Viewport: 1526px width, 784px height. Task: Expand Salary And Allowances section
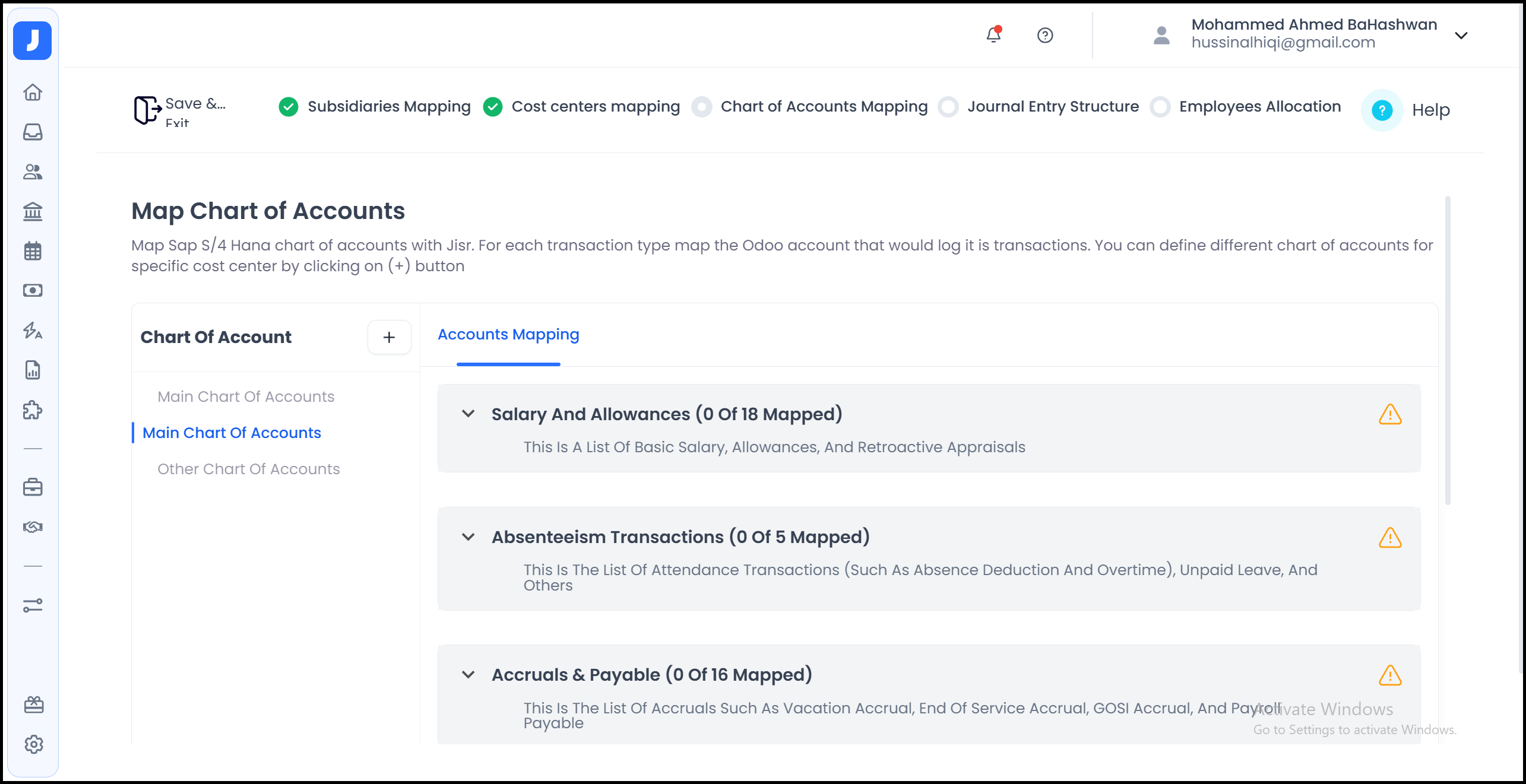pyautogui.click(x=468, y=414)
